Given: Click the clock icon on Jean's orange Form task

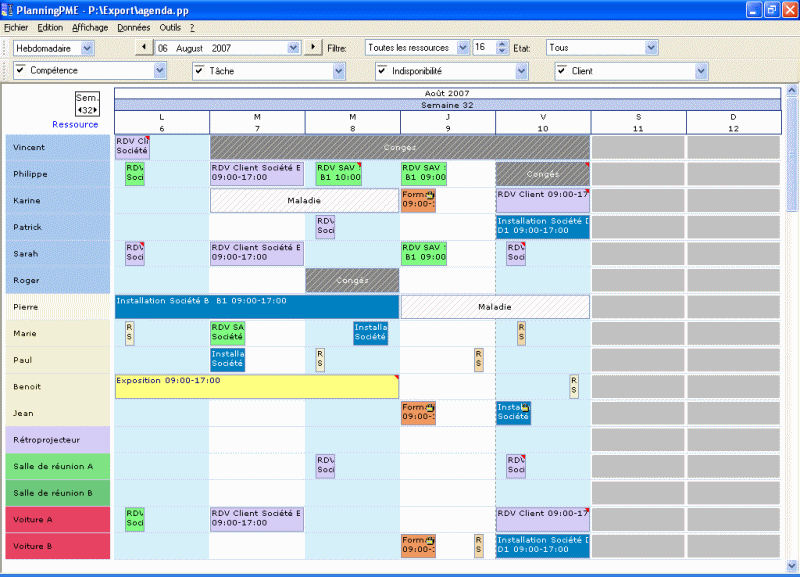Looking at the screenshot, I should 430,407.
